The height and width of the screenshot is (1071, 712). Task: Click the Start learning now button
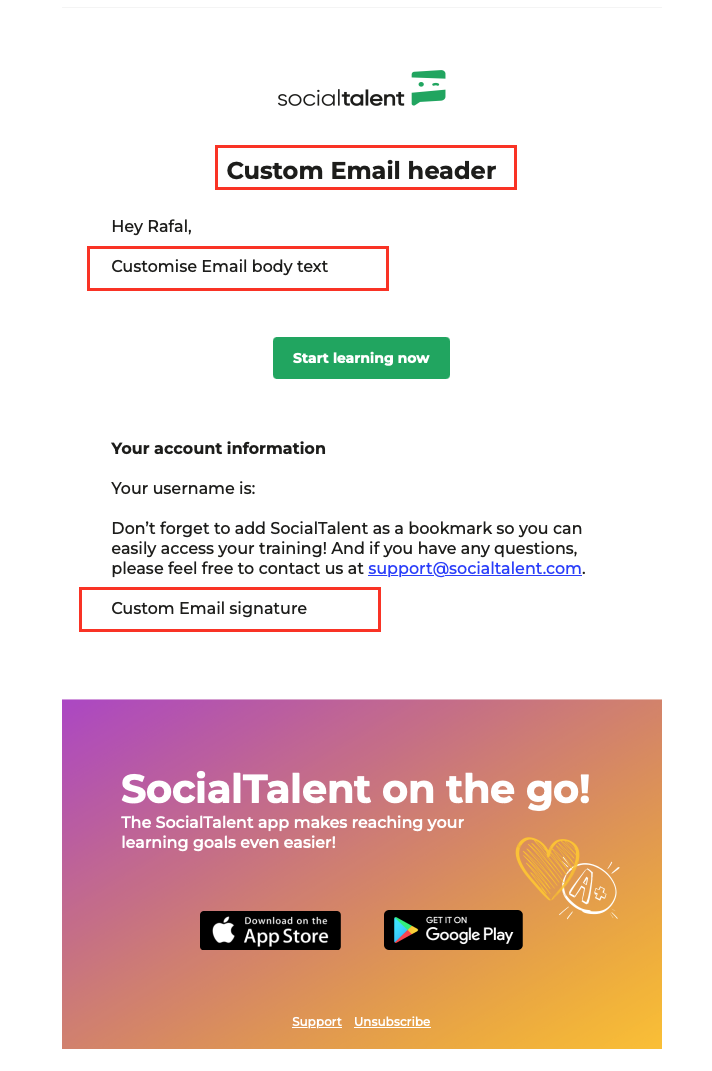pos(361,358)
